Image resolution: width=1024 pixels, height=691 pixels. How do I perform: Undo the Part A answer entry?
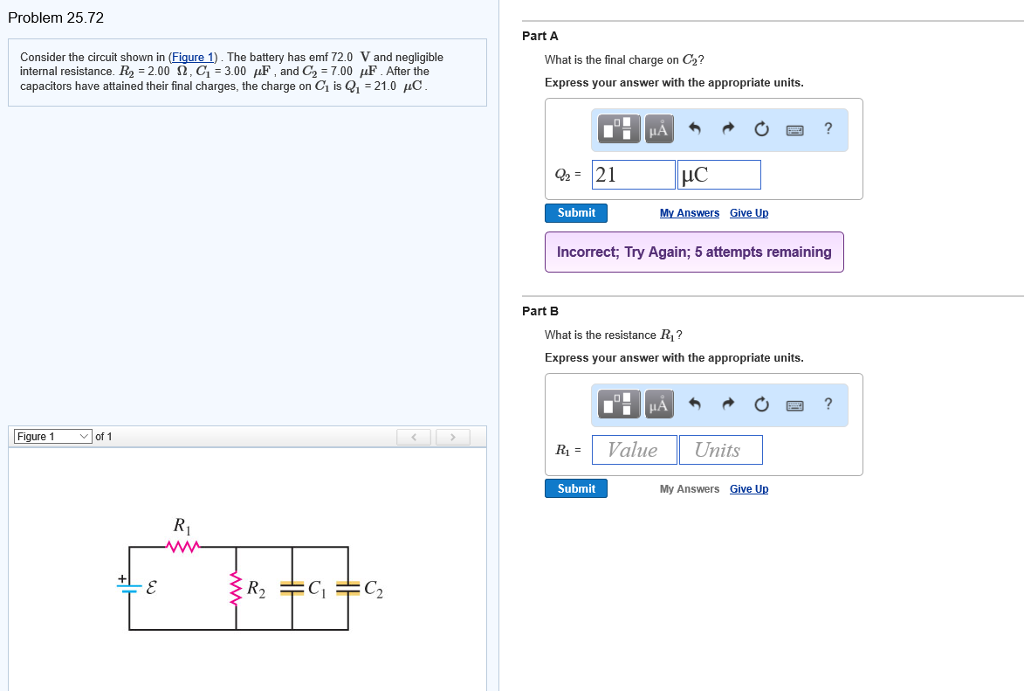[694, 128]
